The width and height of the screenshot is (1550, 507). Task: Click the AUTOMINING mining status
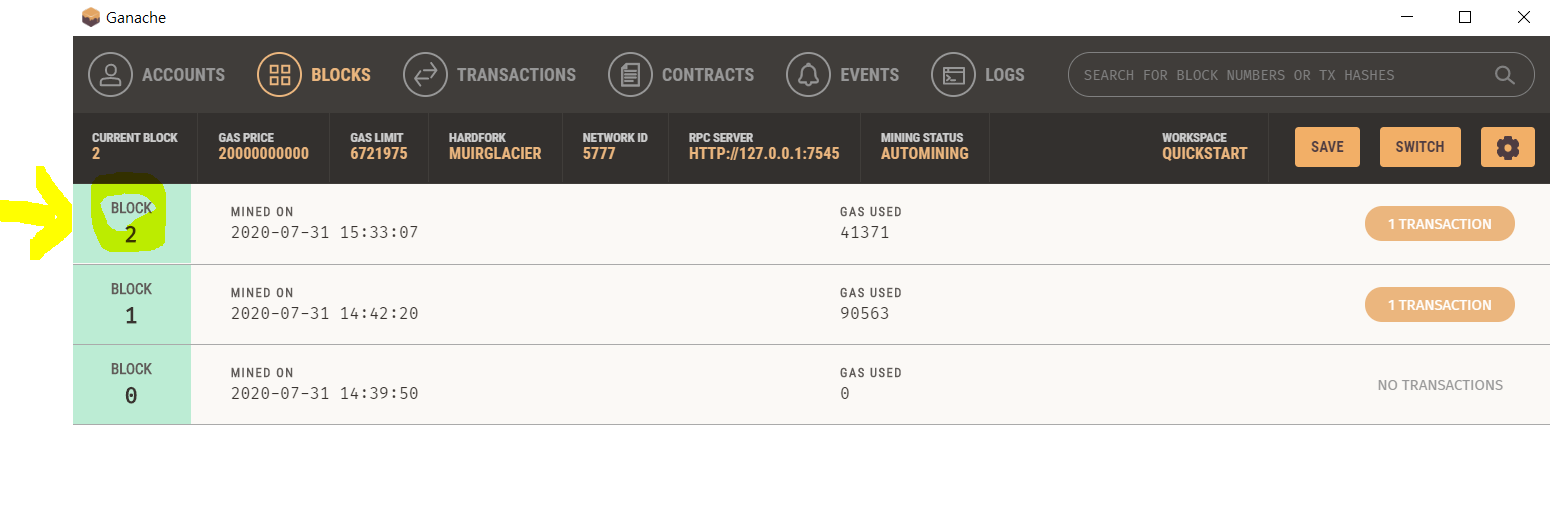pyautogui.click(x=925, y=154)
